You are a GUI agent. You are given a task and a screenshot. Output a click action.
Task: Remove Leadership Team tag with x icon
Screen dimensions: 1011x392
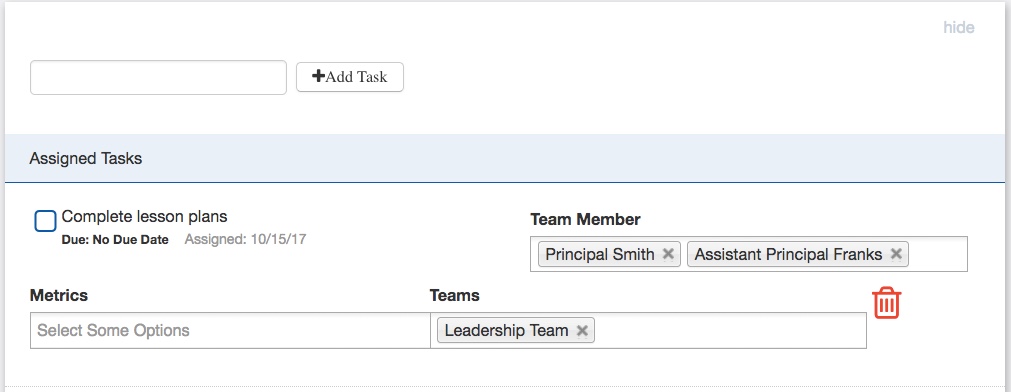coord(582,331)
